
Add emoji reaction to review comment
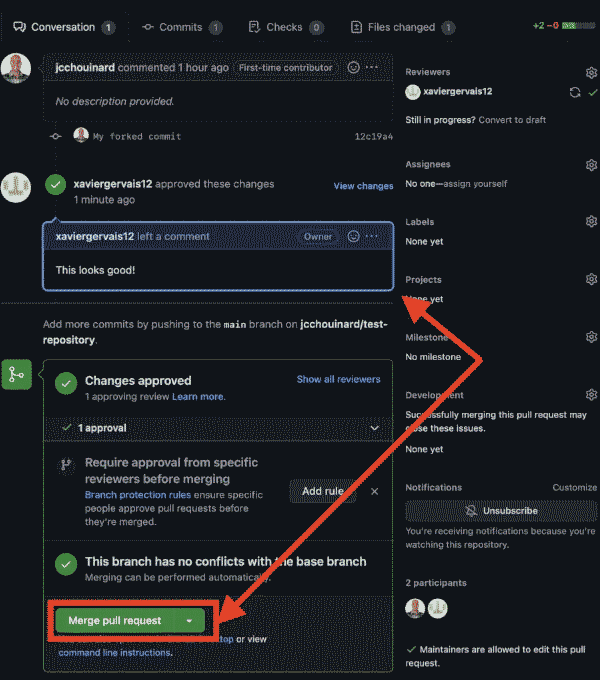point(353,237)
